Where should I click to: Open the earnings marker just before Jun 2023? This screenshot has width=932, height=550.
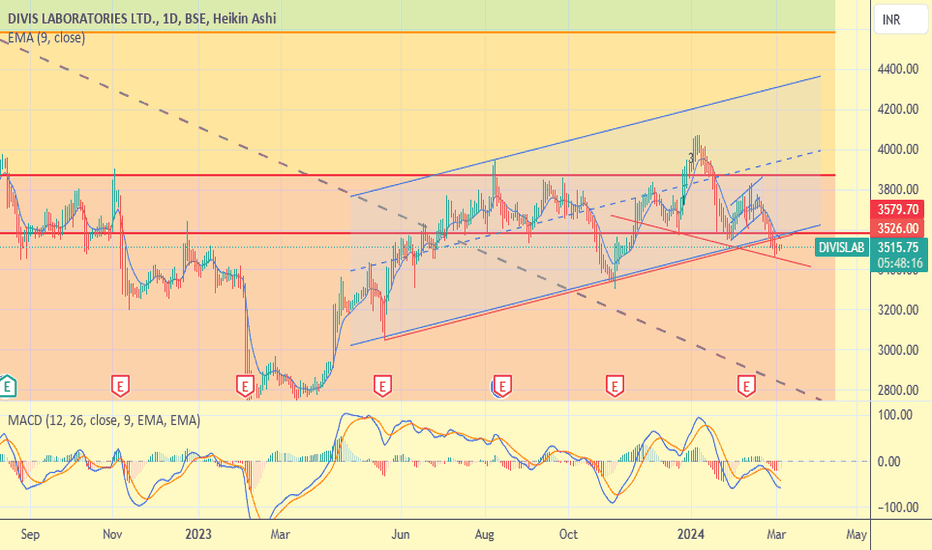point(382,386)
